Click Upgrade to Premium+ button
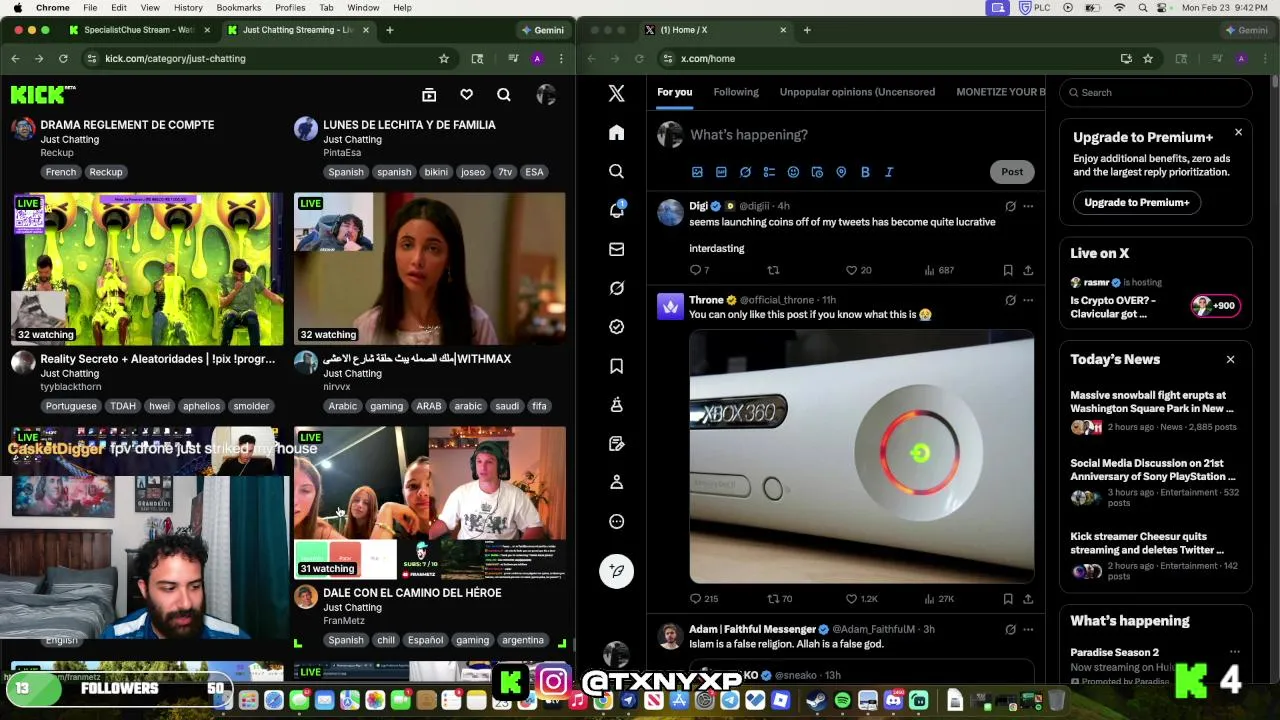This screenshot has width=1280, height=720. pos(1137,202)
